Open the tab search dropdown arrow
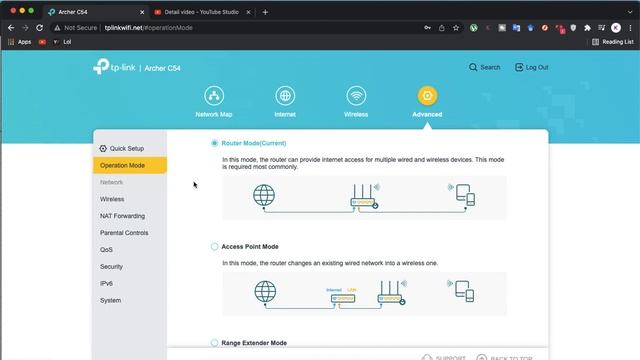 [630, 12]
